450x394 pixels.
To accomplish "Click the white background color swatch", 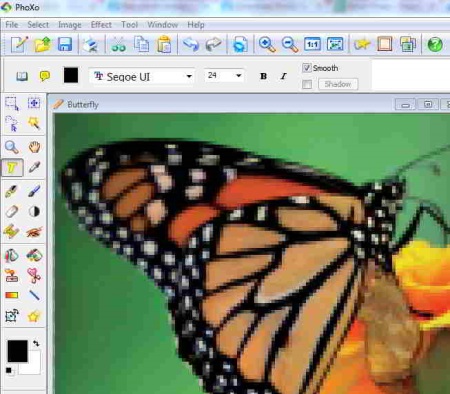I will (33, 365).
